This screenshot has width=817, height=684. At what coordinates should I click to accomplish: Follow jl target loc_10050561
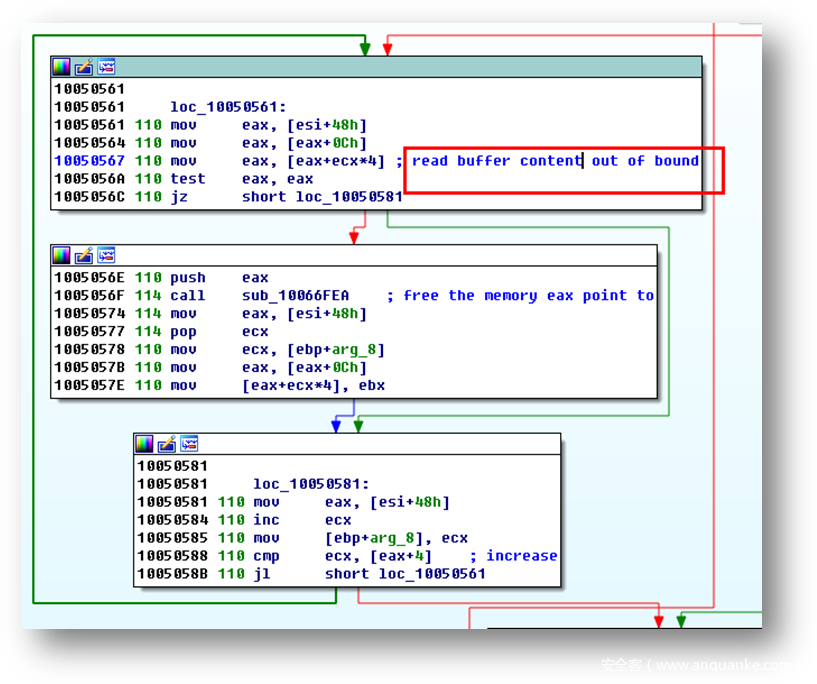tap(431, 574)
